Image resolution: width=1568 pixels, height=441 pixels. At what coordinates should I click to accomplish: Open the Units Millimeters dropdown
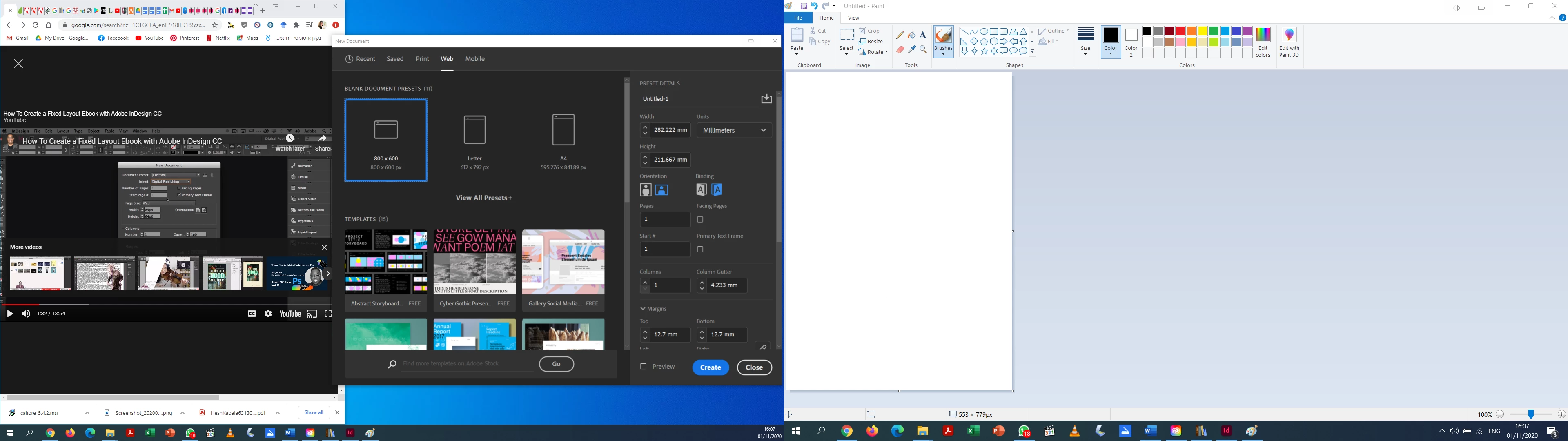pyautogui.click(x=734, y=130)
